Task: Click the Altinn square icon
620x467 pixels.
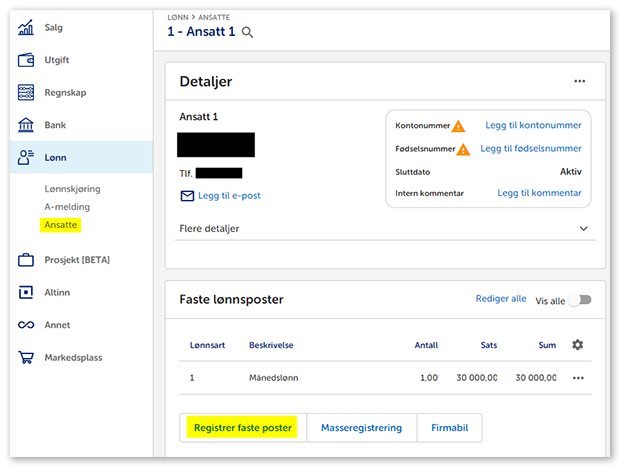Action: 27,293
